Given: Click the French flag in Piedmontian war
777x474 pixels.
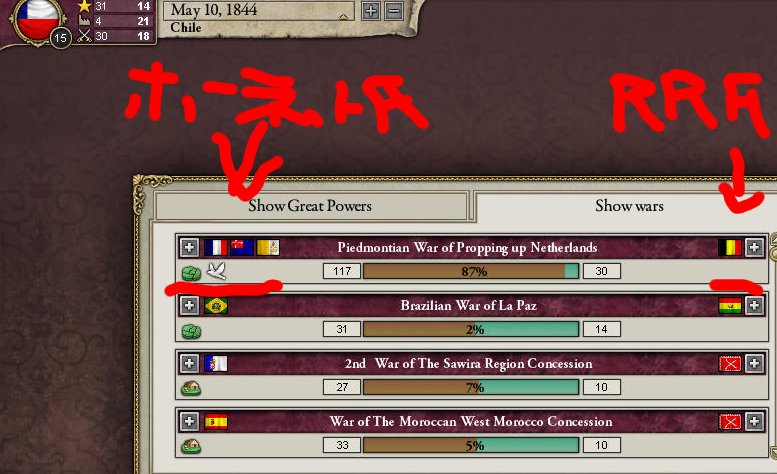Looking at the screenshot, I should (216, 247).
